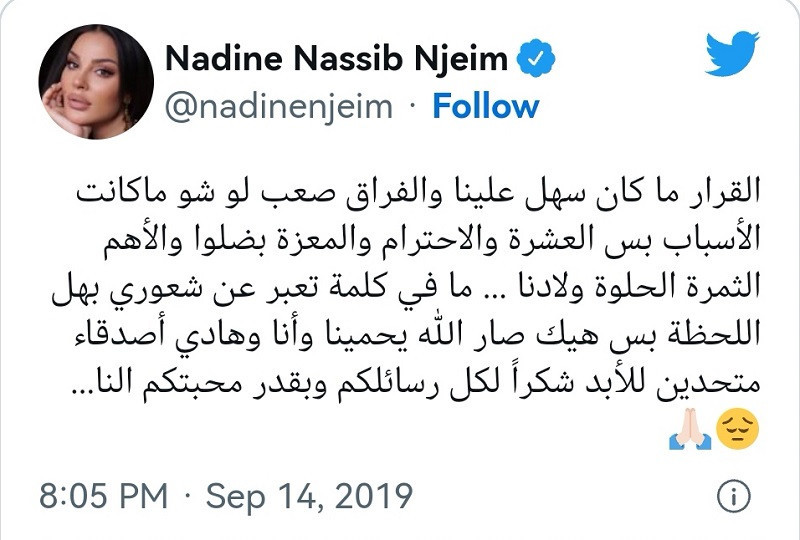Click the tweet line starting with متحدين
Image resolution: width=800 pixels, height=540 pixels.
(x=415, y=383)
